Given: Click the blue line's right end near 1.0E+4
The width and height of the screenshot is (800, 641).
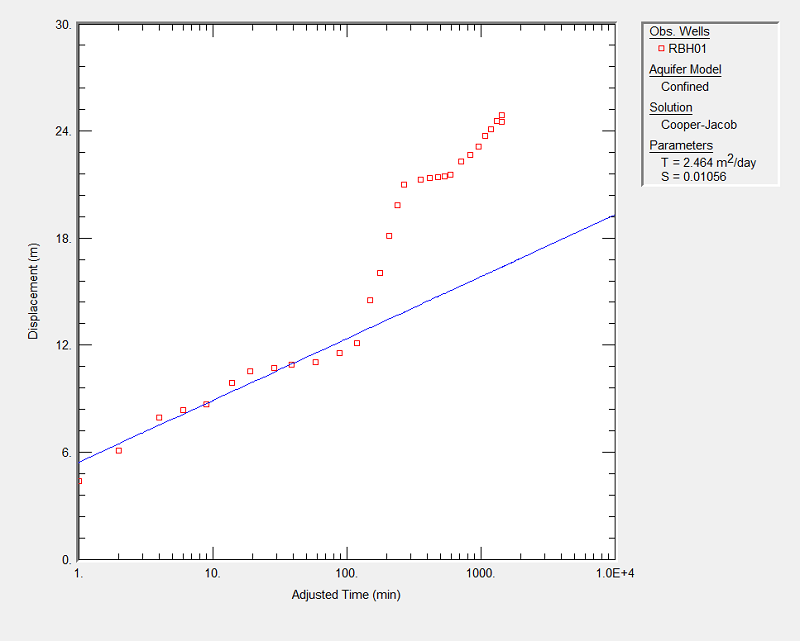Looking at the screenshot, I should point(611,216).
